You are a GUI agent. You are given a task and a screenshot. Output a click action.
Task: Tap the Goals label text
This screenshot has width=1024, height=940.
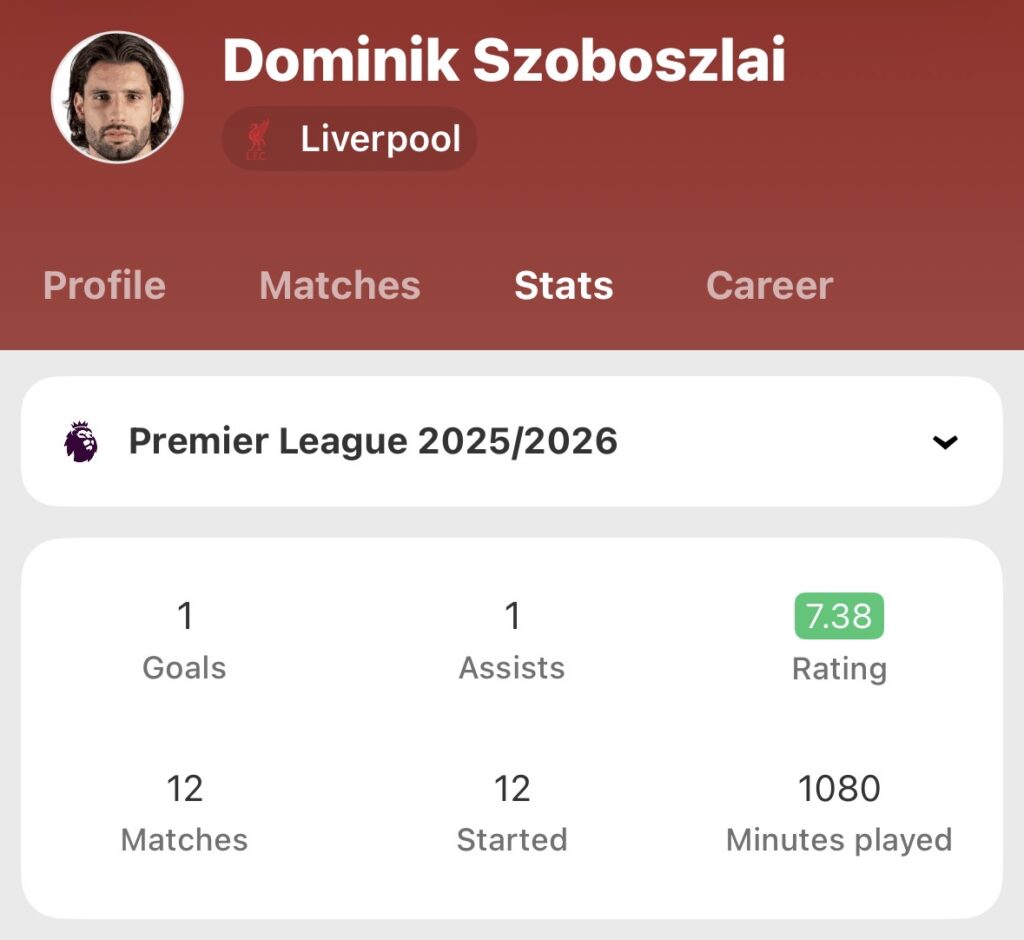click(x=185, y=668)
